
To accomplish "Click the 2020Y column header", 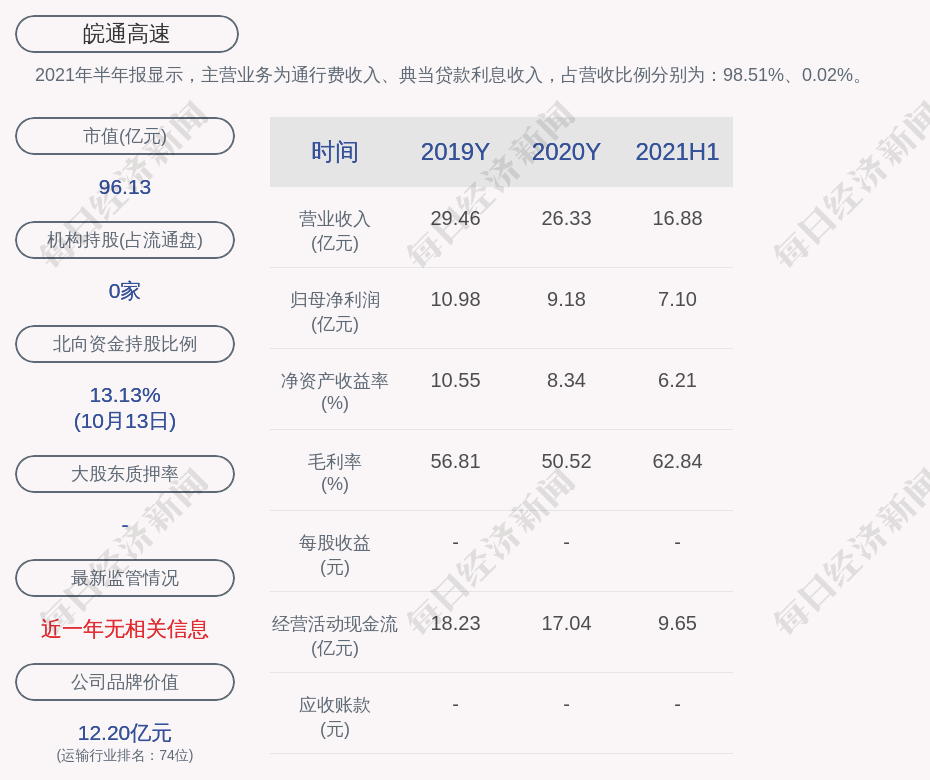I will (566, 152).
